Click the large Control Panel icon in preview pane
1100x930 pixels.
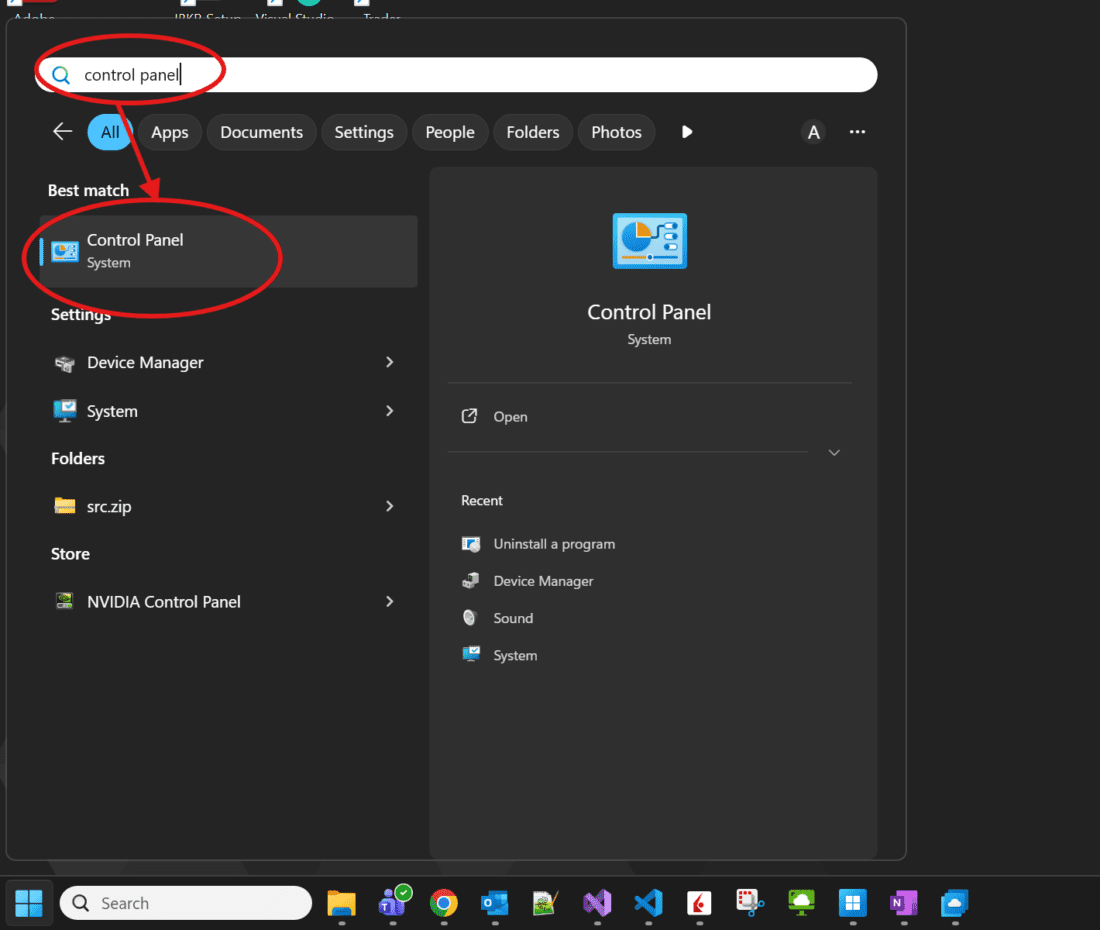coord(650,241)
